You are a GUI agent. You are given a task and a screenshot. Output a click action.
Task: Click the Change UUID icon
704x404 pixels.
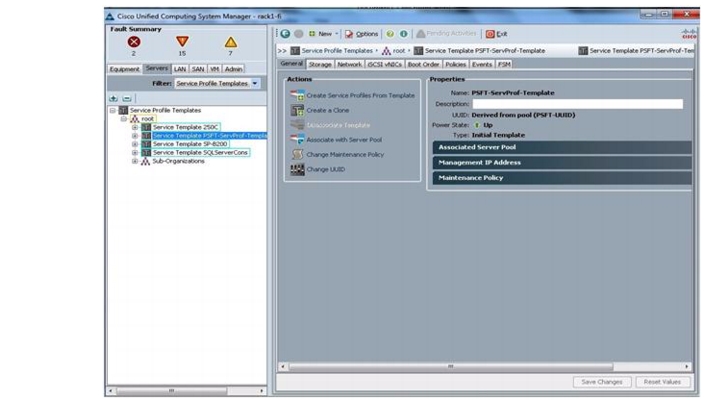coord(297,169)
